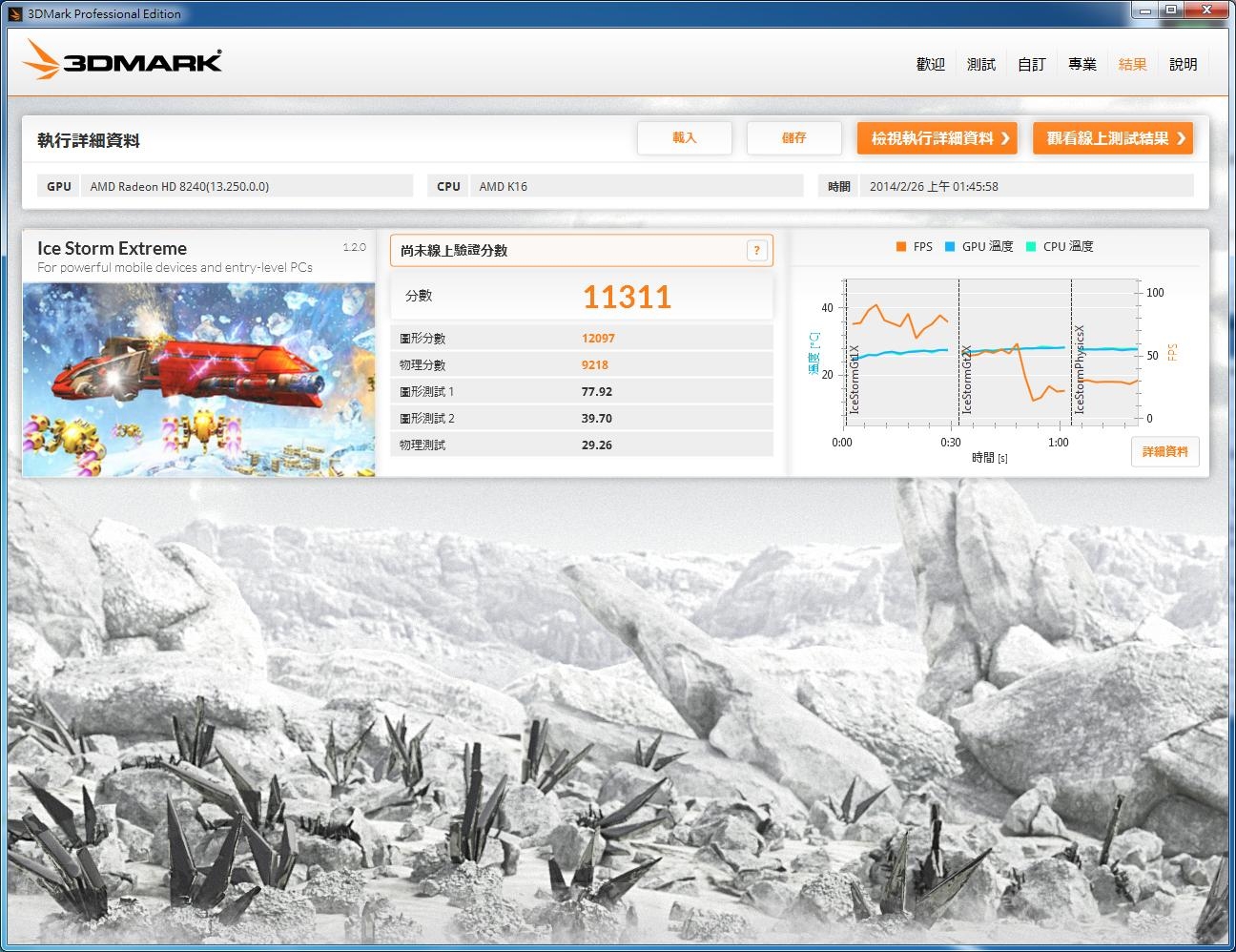Viewport: 1236px width, 952px height.
Task: Close the 3DMark window
Action: (x=1206, y=10)
